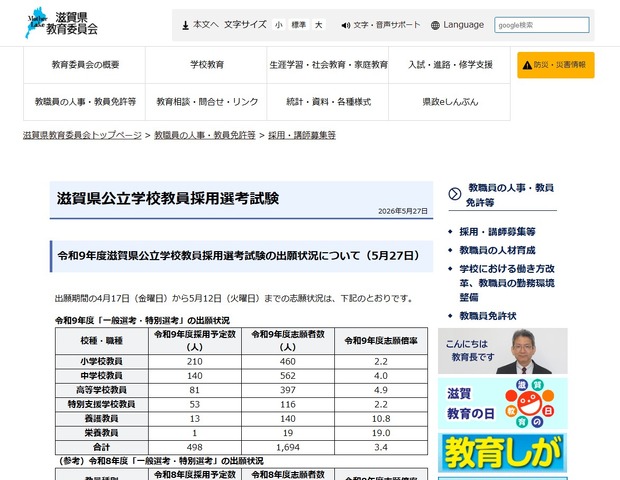Open 統計・資料・各種様式 menu
Viewport: 620px width, 480px height.
pyautogui.click(x=328, y=102)
